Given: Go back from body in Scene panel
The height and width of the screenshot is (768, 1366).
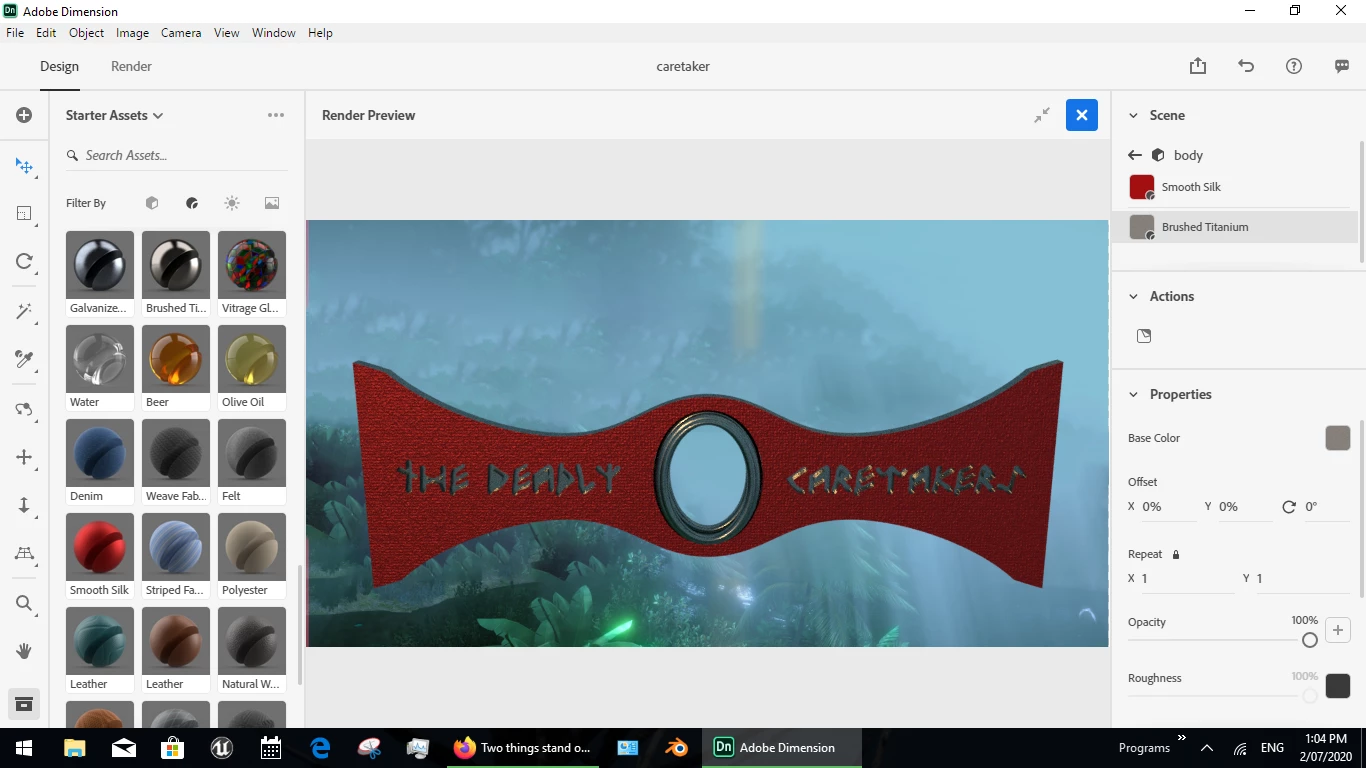Looking at the screenshot, I should pyautogui.click(x=1134, y=155).
